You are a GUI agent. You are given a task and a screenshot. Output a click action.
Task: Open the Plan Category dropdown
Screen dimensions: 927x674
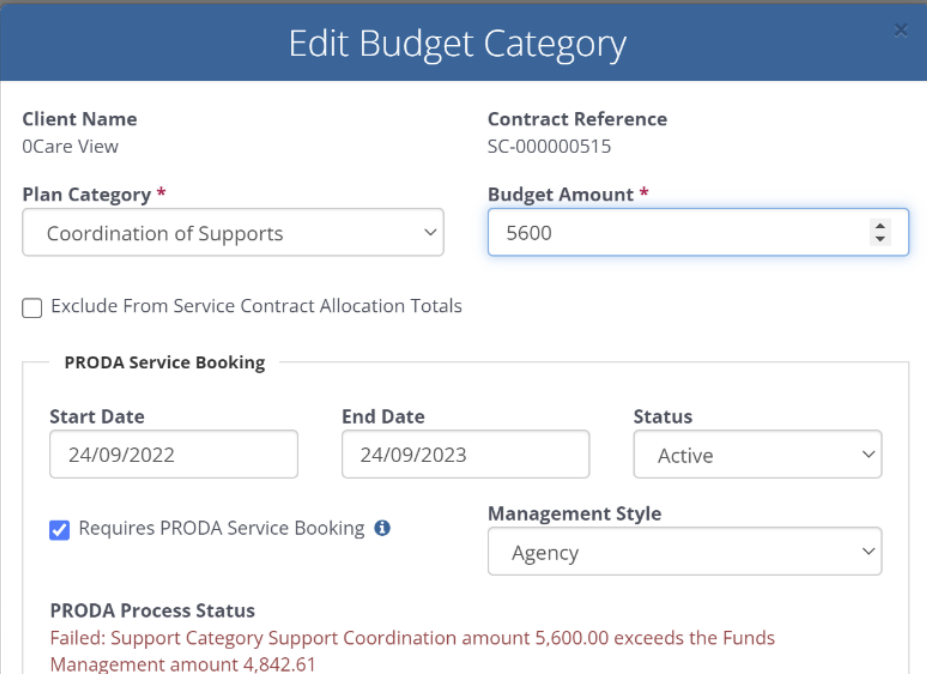[x=233, y=232]
